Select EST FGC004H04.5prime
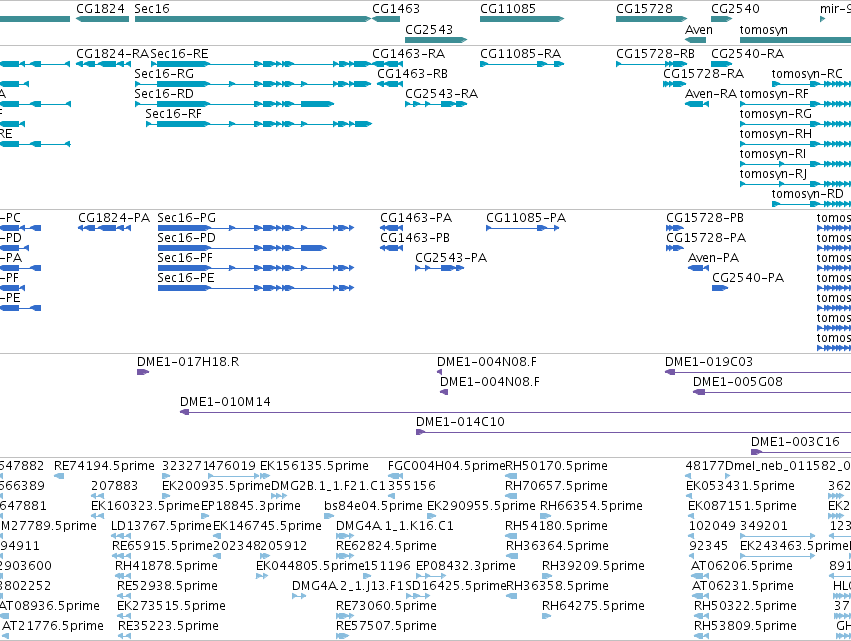This screenshot has width=851, height=641. [395, 477]
